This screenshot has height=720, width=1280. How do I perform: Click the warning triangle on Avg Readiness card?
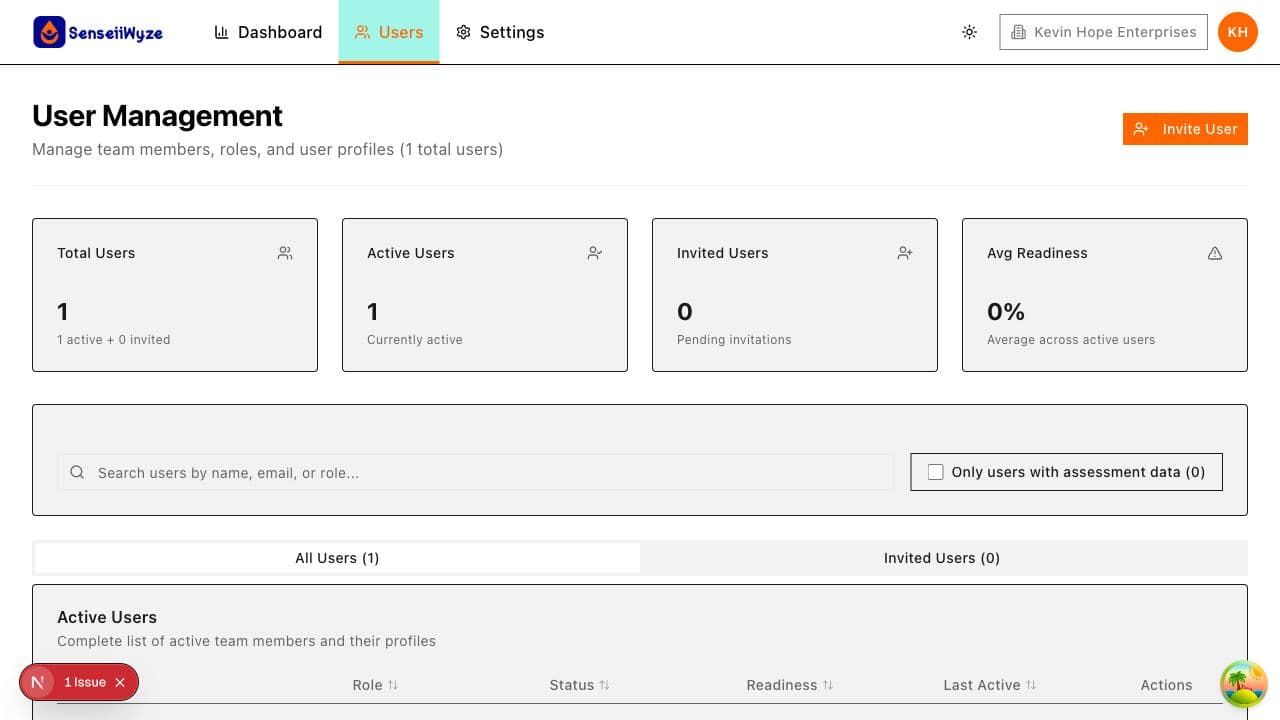click(1215, 253)
